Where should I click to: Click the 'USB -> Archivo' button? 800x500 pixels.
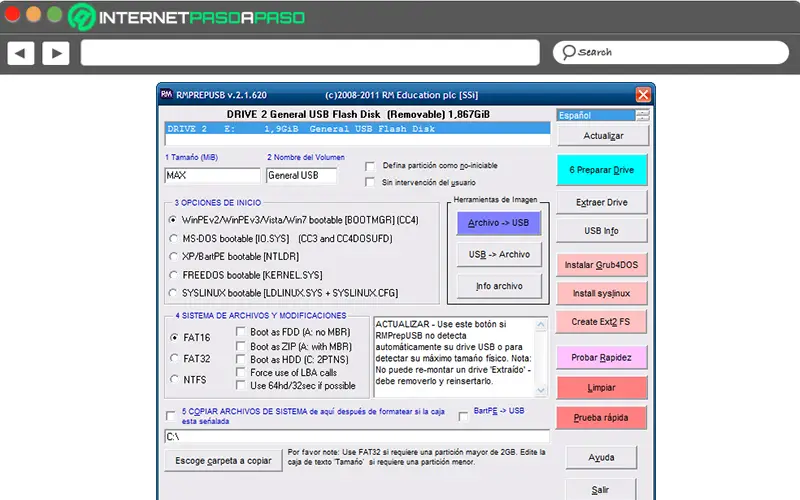(x=498, y=255)
